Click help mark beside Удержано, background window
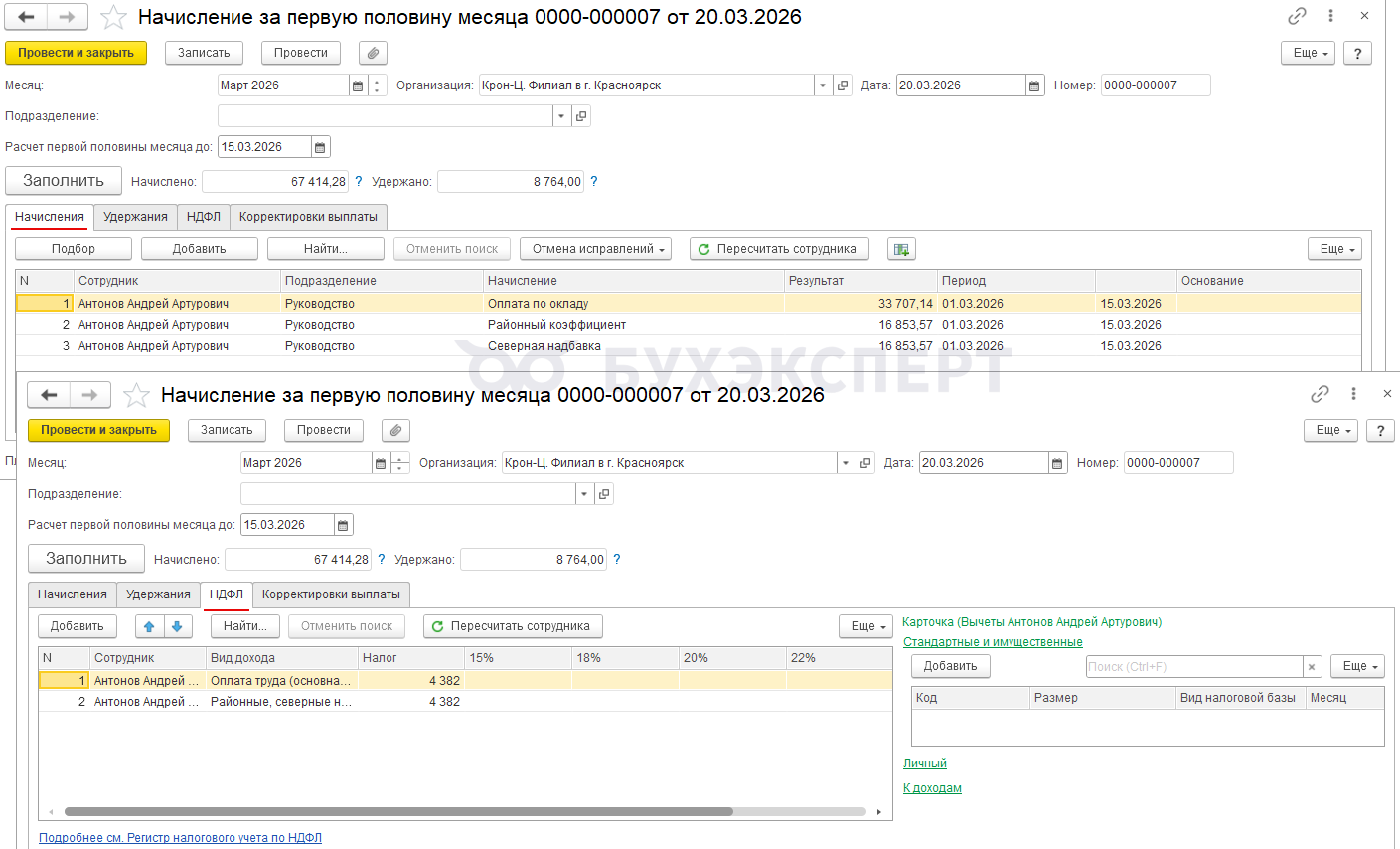The width and height of the screenshot is (1400, 849). 594,182
